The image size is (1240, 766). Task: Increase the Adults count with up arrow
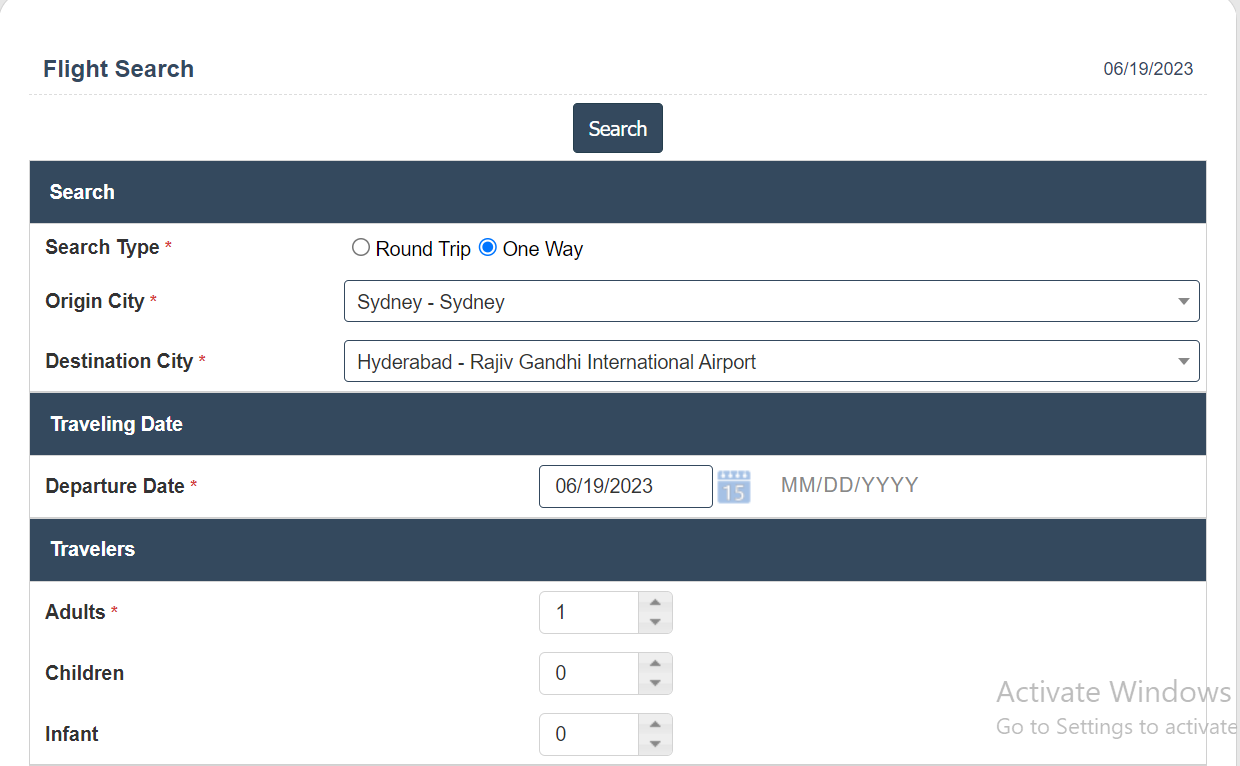pos(655,602)
